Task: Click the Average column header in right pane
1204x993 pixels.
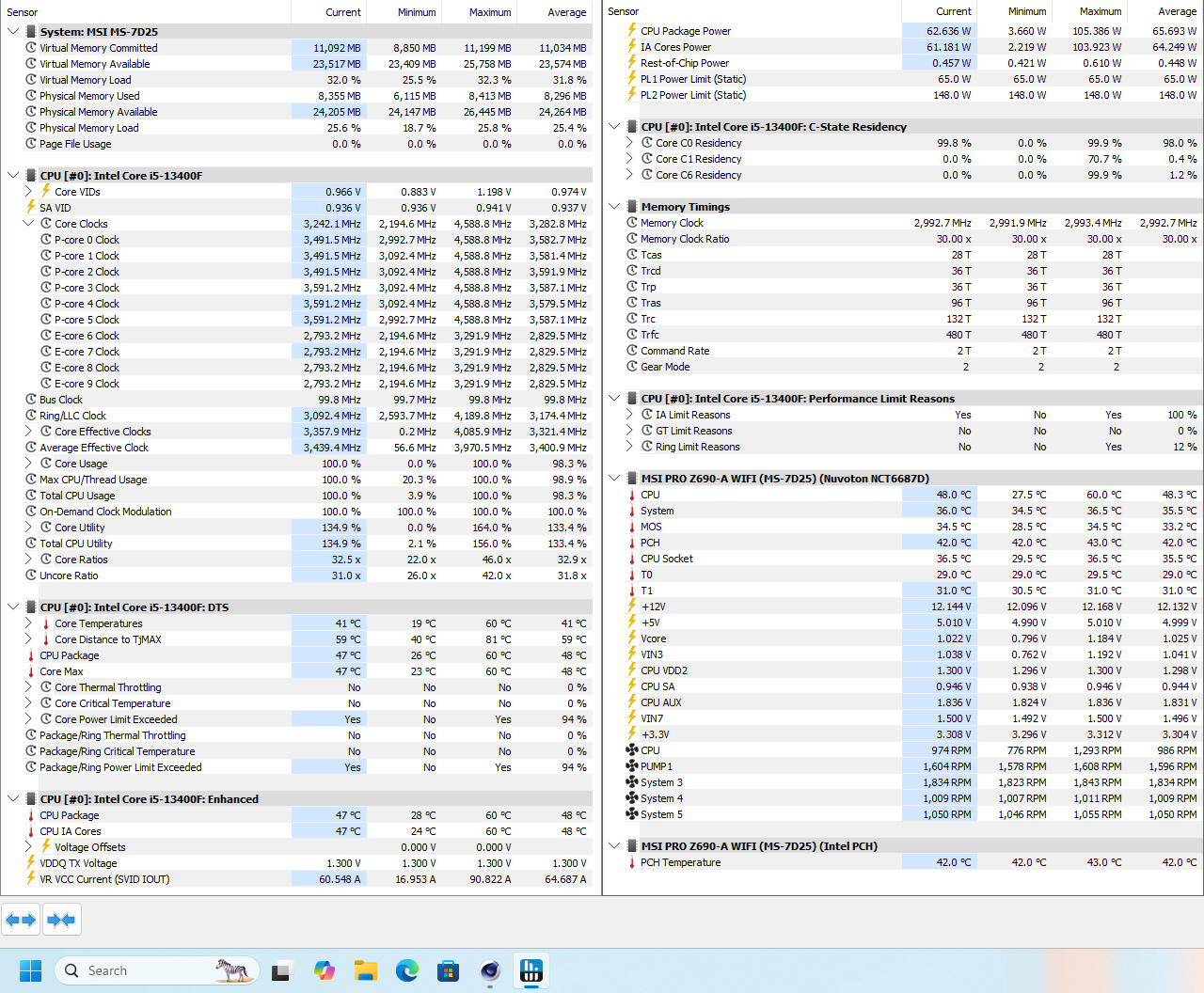Action: coord(1164,11)
